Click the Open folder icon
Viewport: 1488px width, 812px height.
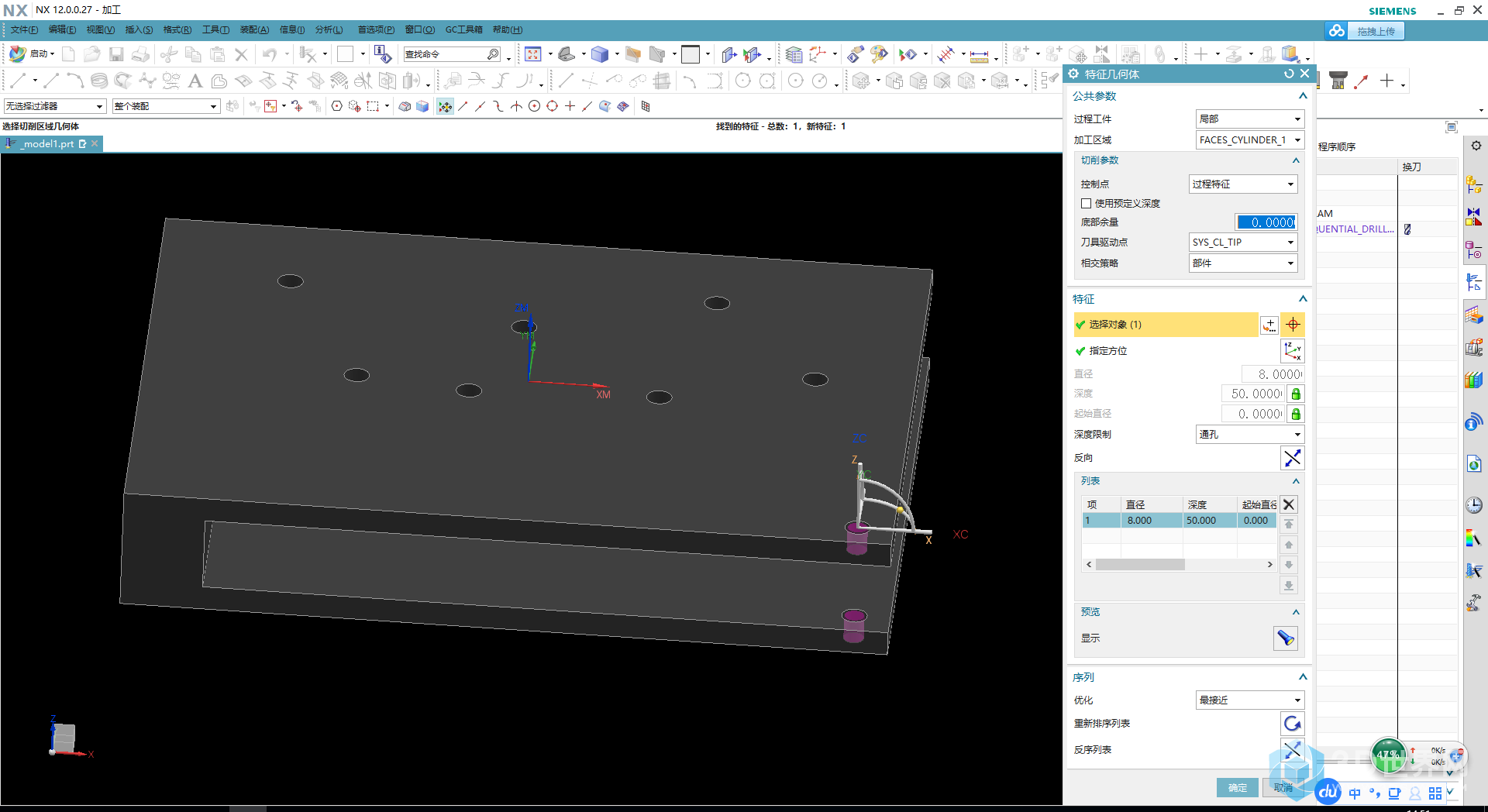click(x=92, y=54)
